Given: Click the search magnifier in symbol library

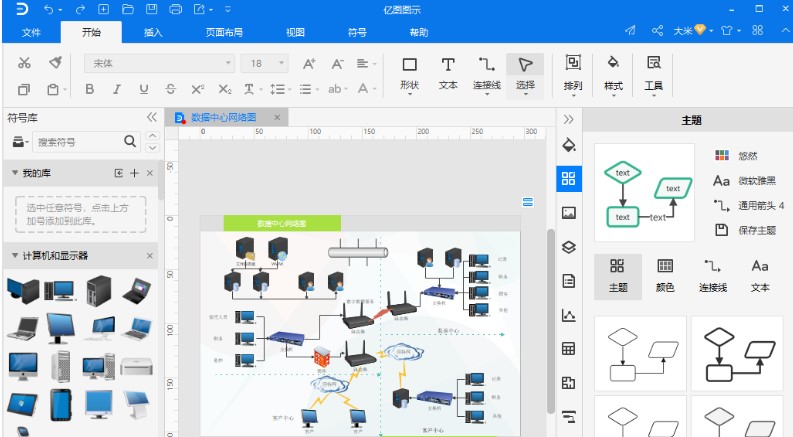Looking at the screenshot, I should (x=130, y=142).
